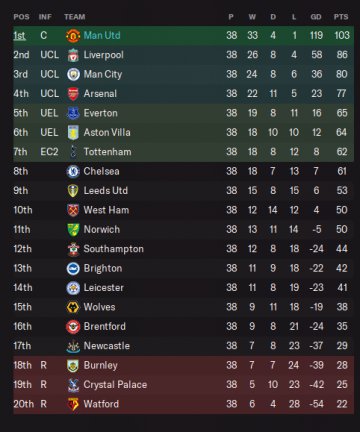Click the Leeds Utd team name
Image resolution: width=360 pixels, height=432 pixels.
105,191
